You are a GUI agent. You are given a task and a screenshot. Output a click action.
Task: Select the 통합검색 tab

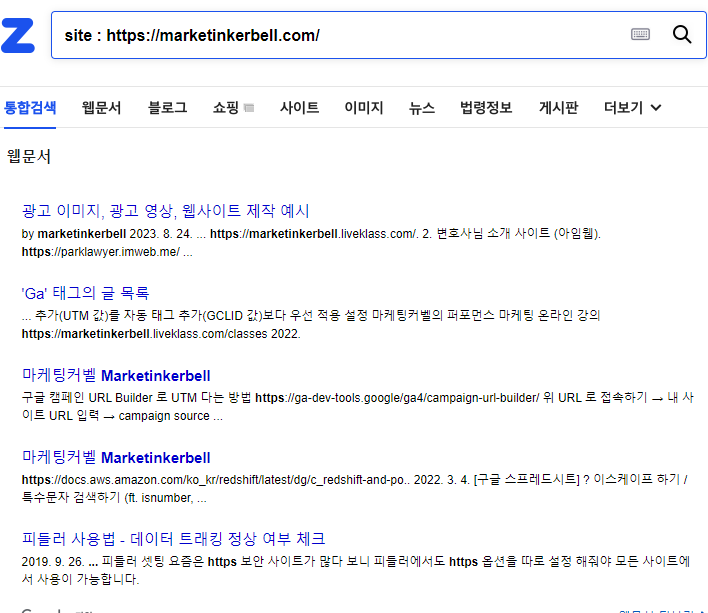point(30,108)
